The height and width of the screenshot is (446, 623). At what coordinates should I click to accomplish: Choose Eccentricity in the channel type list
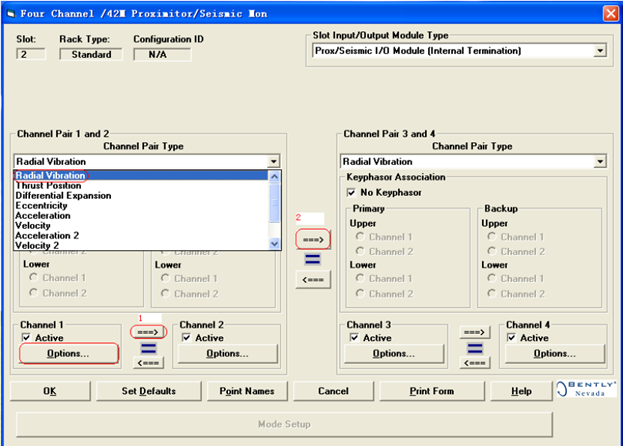coord(43,205)
